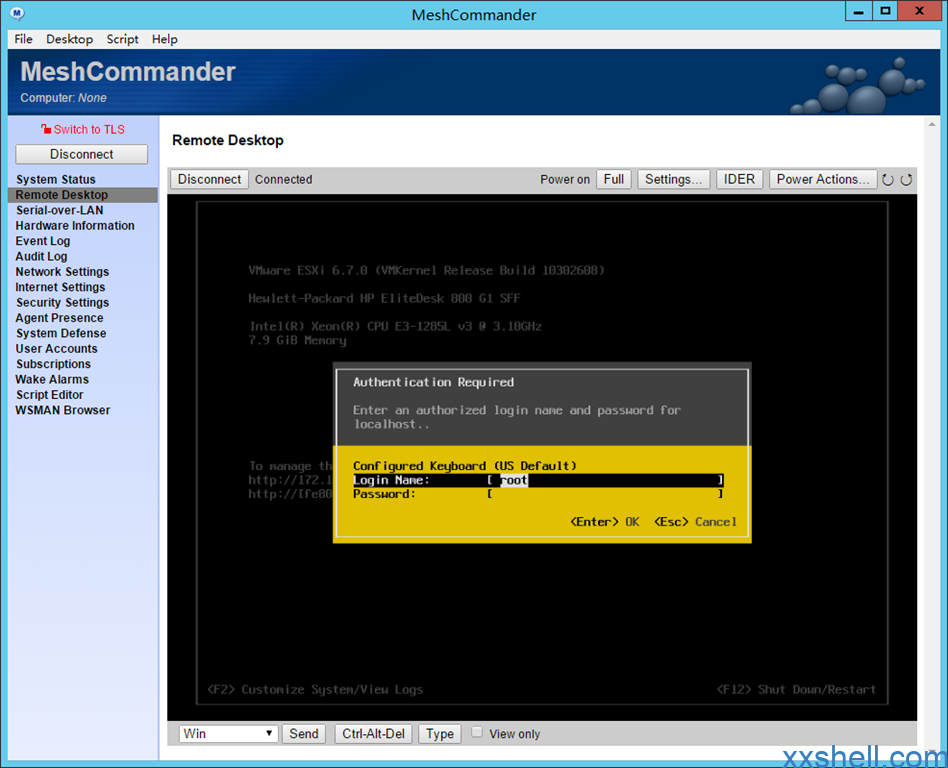948x768 pixels.
Task: Open Subscriptions section
Action: pyautogui.click(x=53, y=364)
